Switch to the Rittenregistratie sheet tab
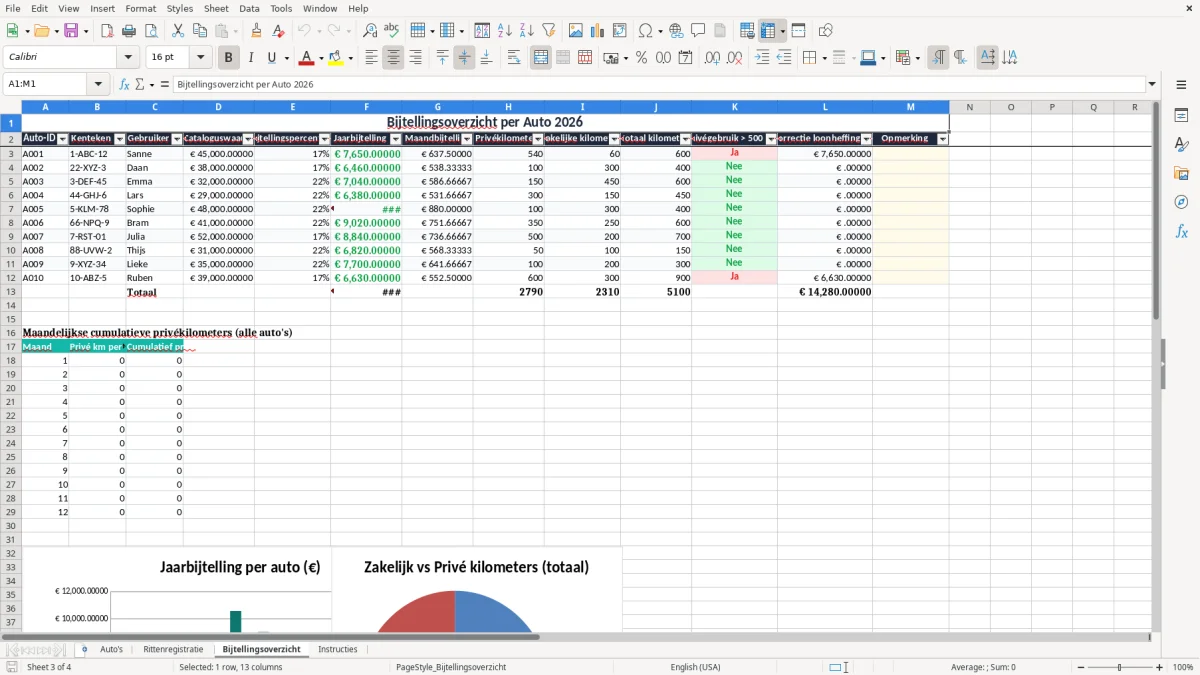Viewport: 1200px width, 675px height. pyautogui.click(x=173, y=649)
